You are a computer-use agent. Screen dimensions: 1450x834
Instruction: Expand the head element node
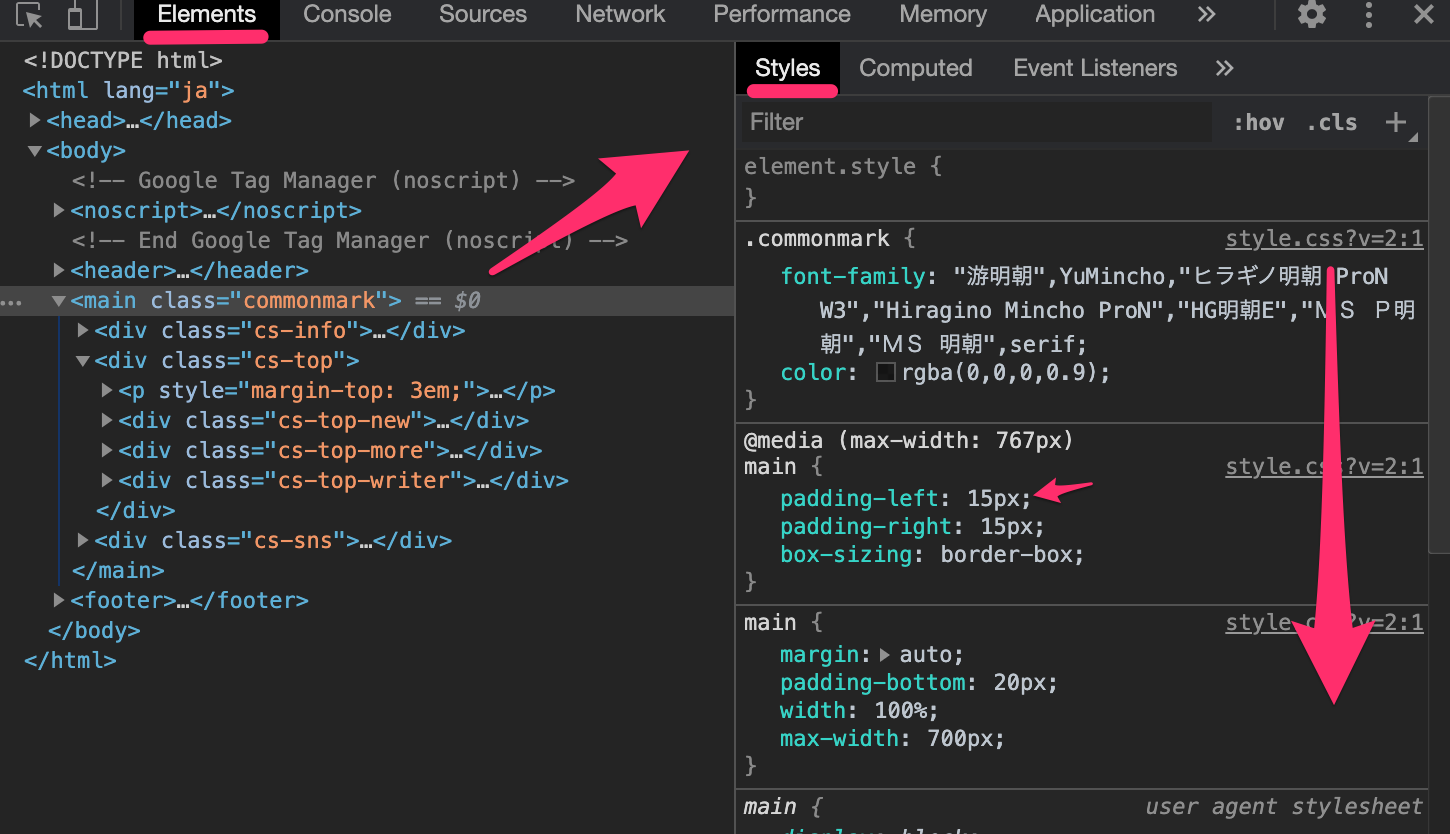pyautogui.click(x=36, y=120)
